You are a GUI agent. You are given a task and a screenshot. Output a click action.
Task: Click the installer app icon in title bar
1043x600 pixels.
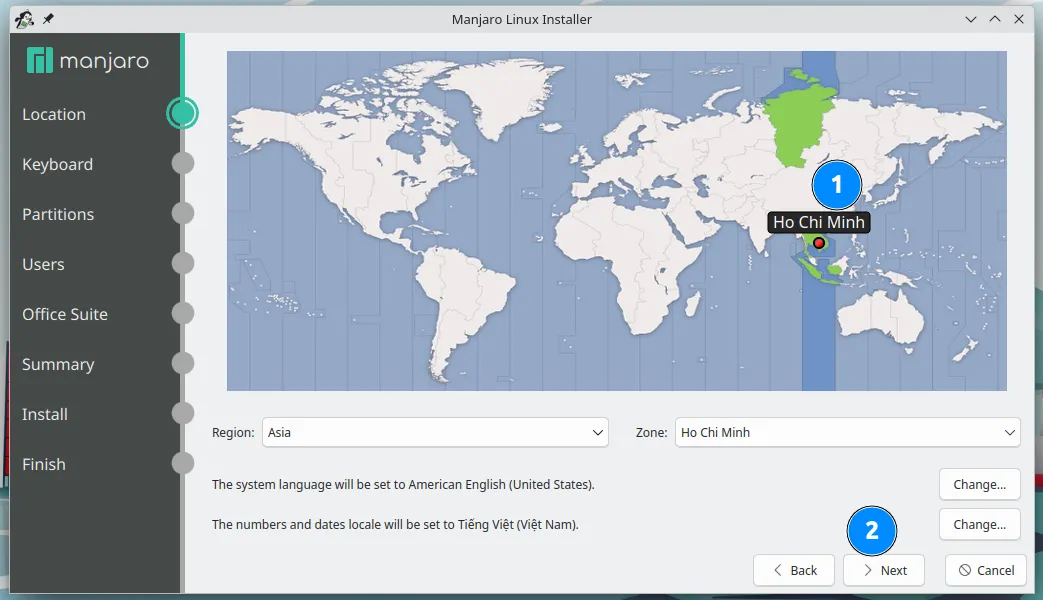[x=24, y=19]
